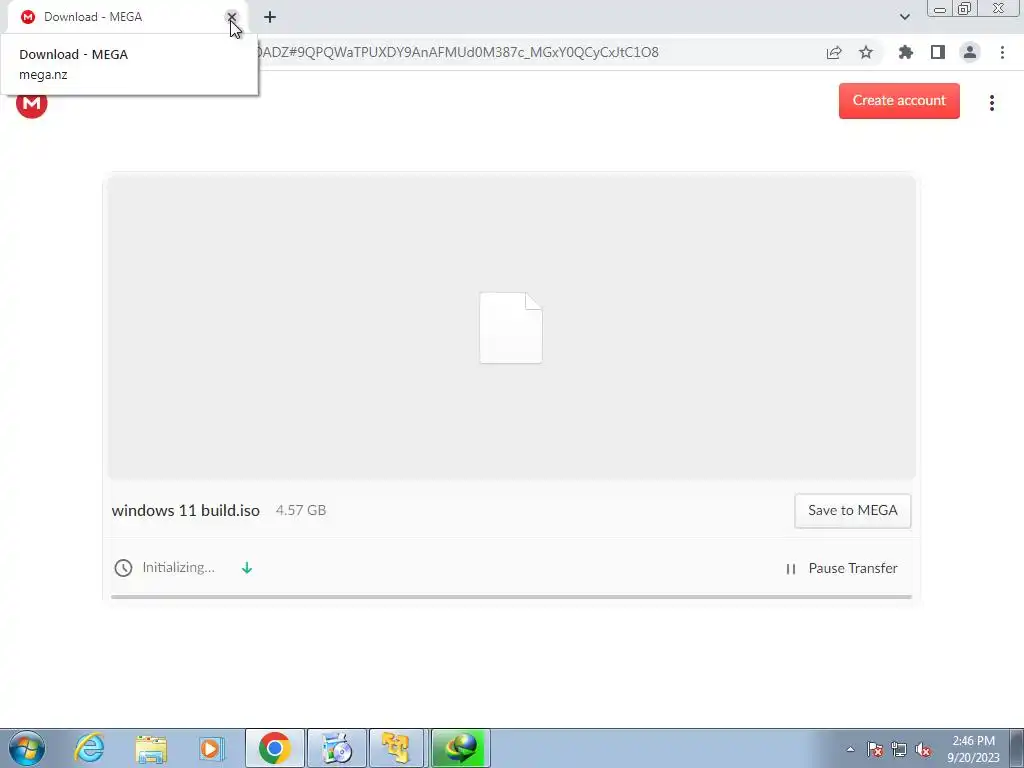Click network status tray icon
The image size is (1024, 768).
(x=899, y=749)
